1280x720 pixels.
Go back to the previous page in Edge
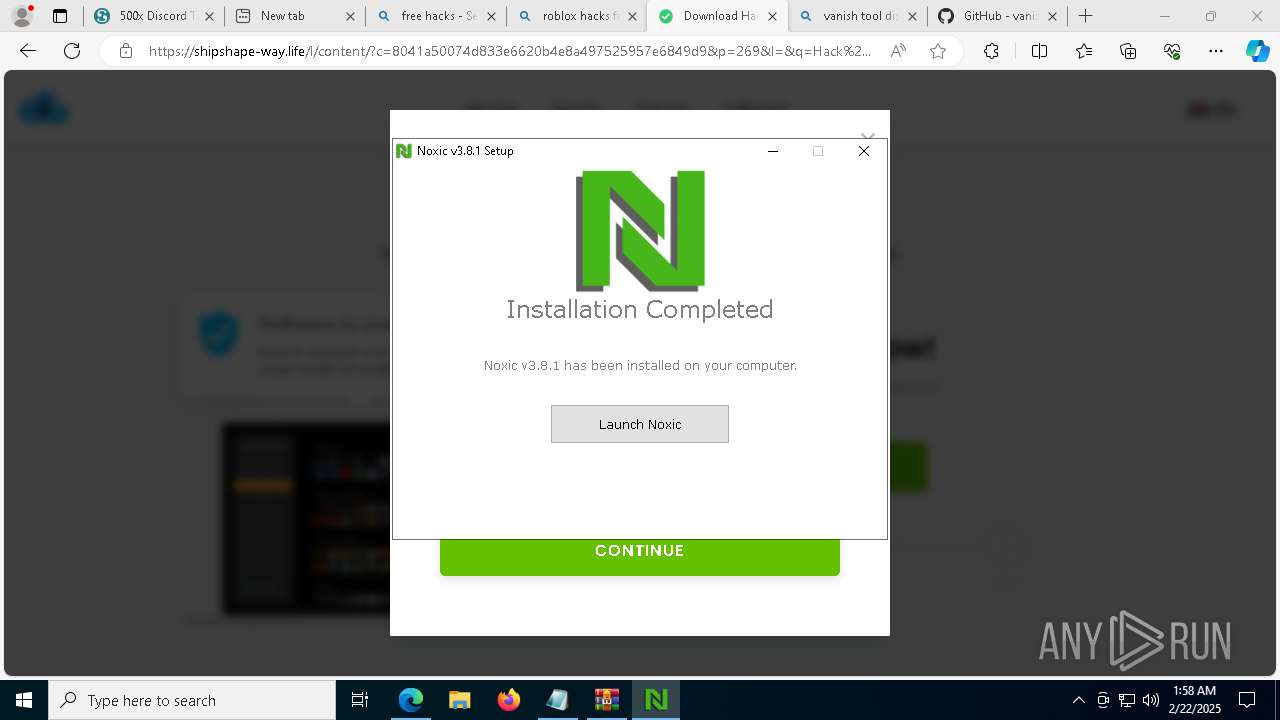[28, 51]
